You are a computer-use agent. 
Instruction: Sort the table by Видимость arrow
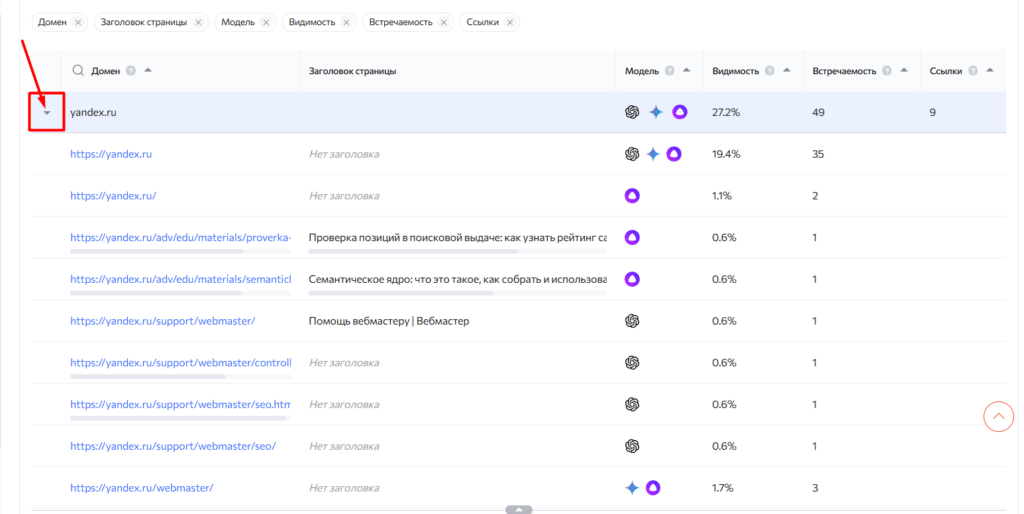click(x=786, y=70)
